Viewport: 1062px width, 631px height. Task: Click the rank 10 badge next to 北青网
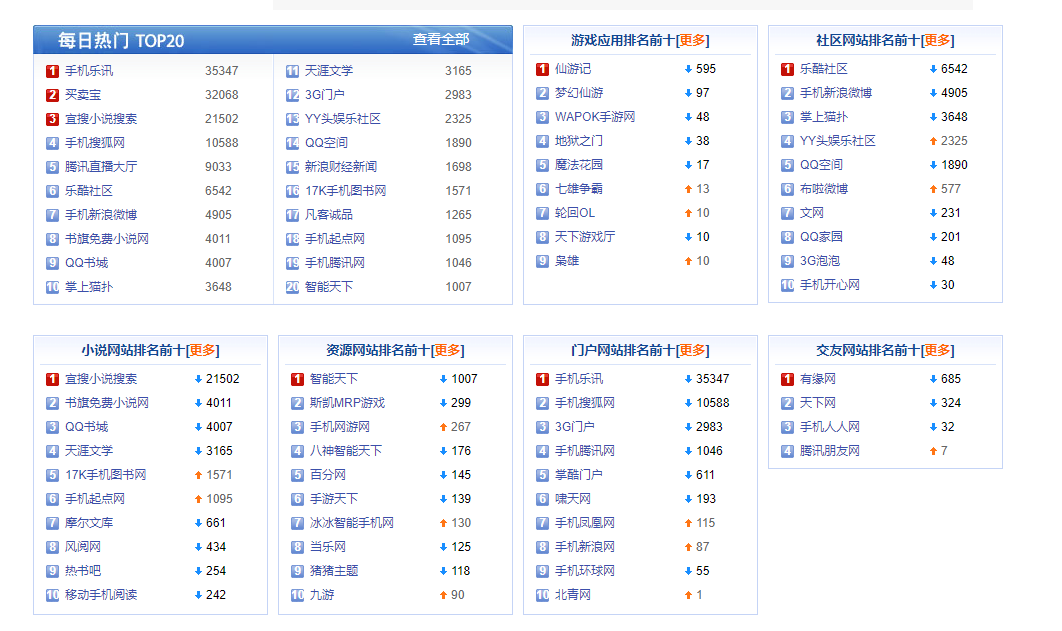coord(542,595)
